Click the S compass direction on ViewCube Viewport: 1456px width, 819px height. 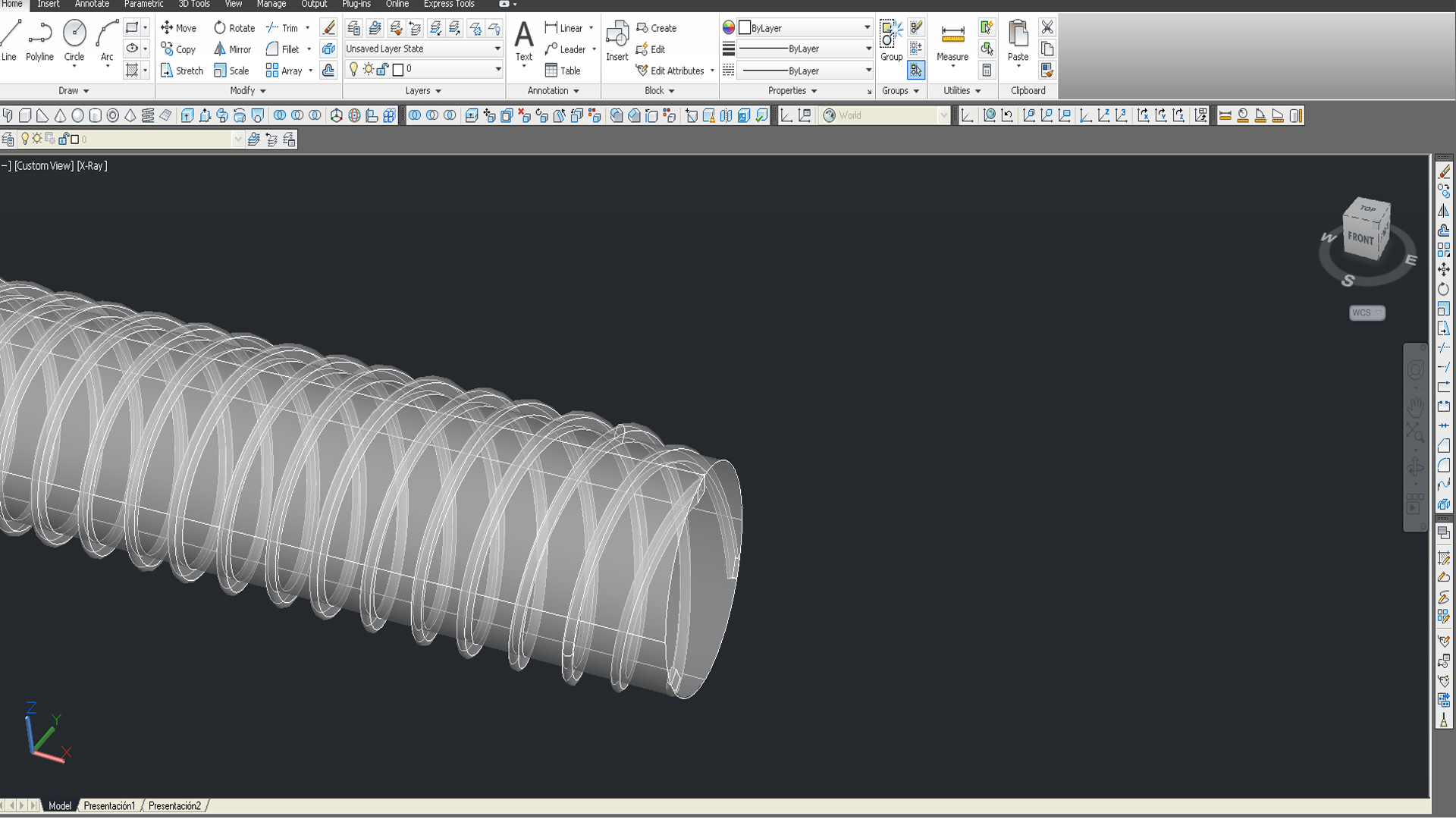[x=1348, y=281]
